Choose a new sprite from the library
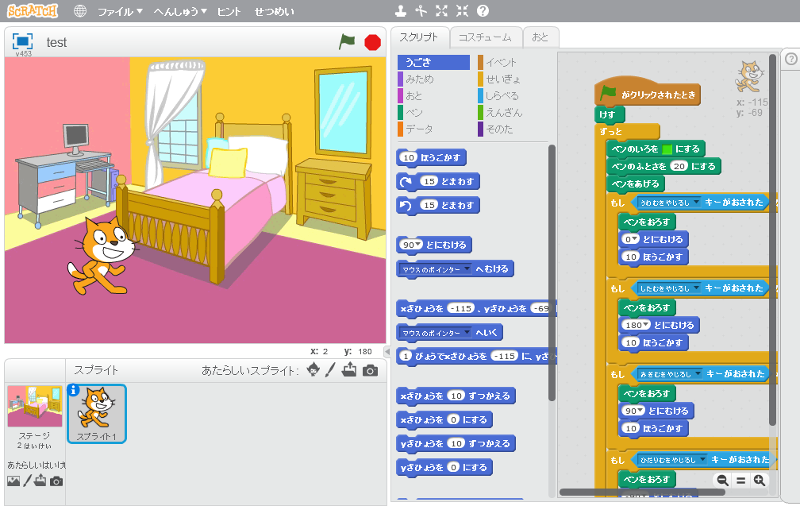This screenshot has height=506, width=800. tap(313, 370)
